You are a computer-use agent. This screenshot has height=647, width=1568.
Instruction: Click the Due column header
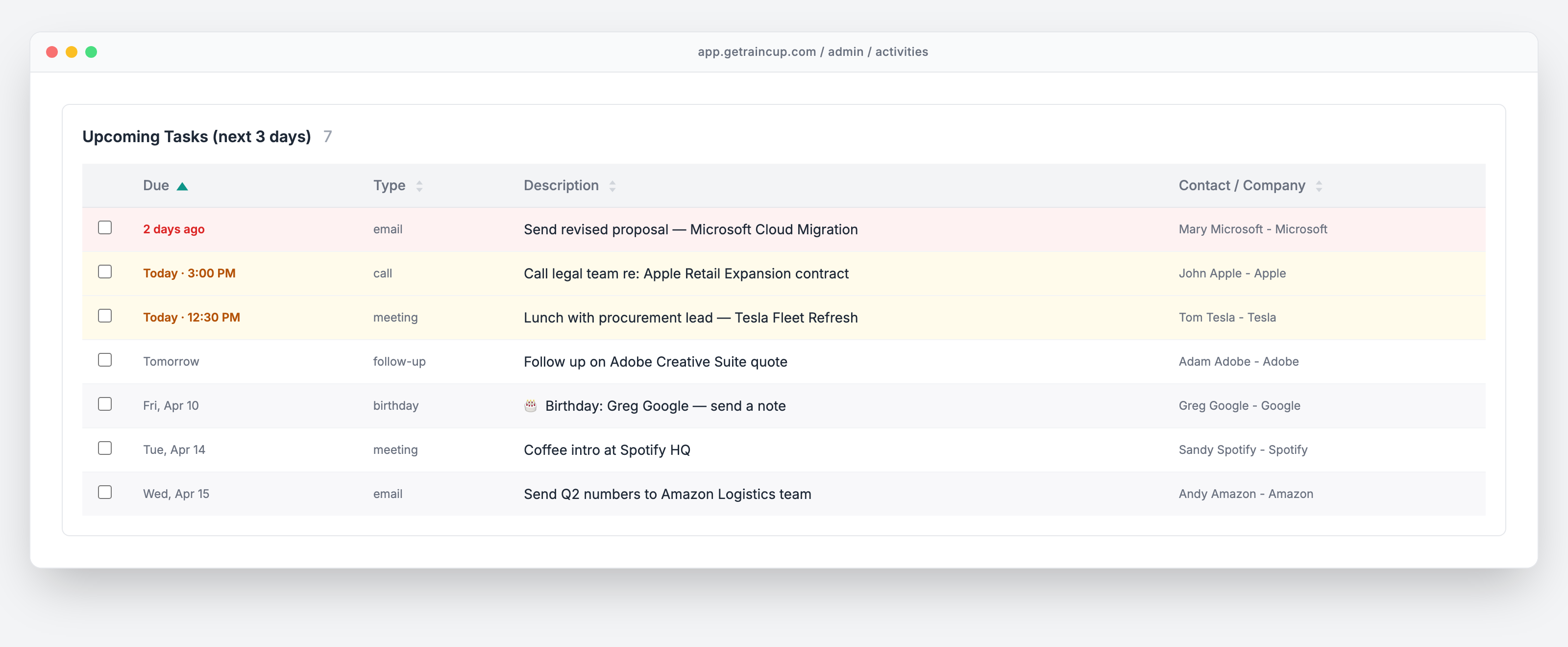(x=156, y=186)
